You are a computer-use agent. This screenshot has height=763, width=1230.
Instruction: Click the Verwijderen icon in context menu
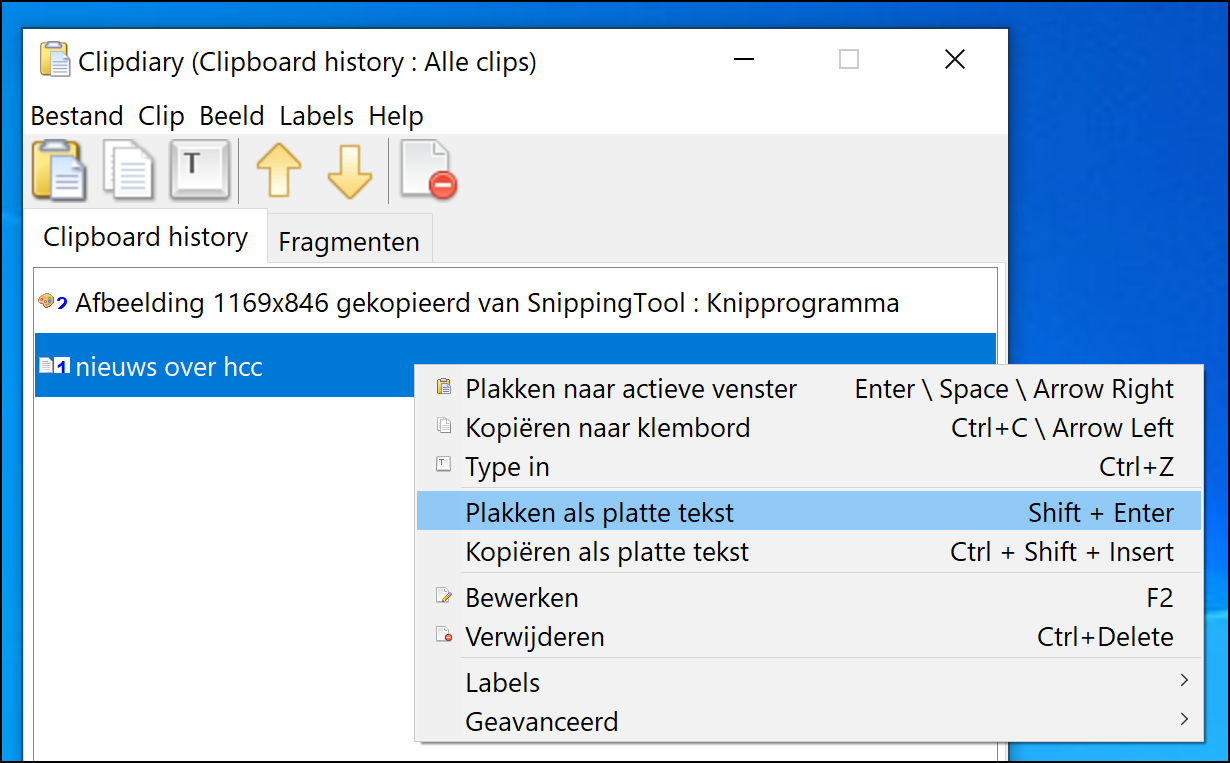click(x=444, y=636)
